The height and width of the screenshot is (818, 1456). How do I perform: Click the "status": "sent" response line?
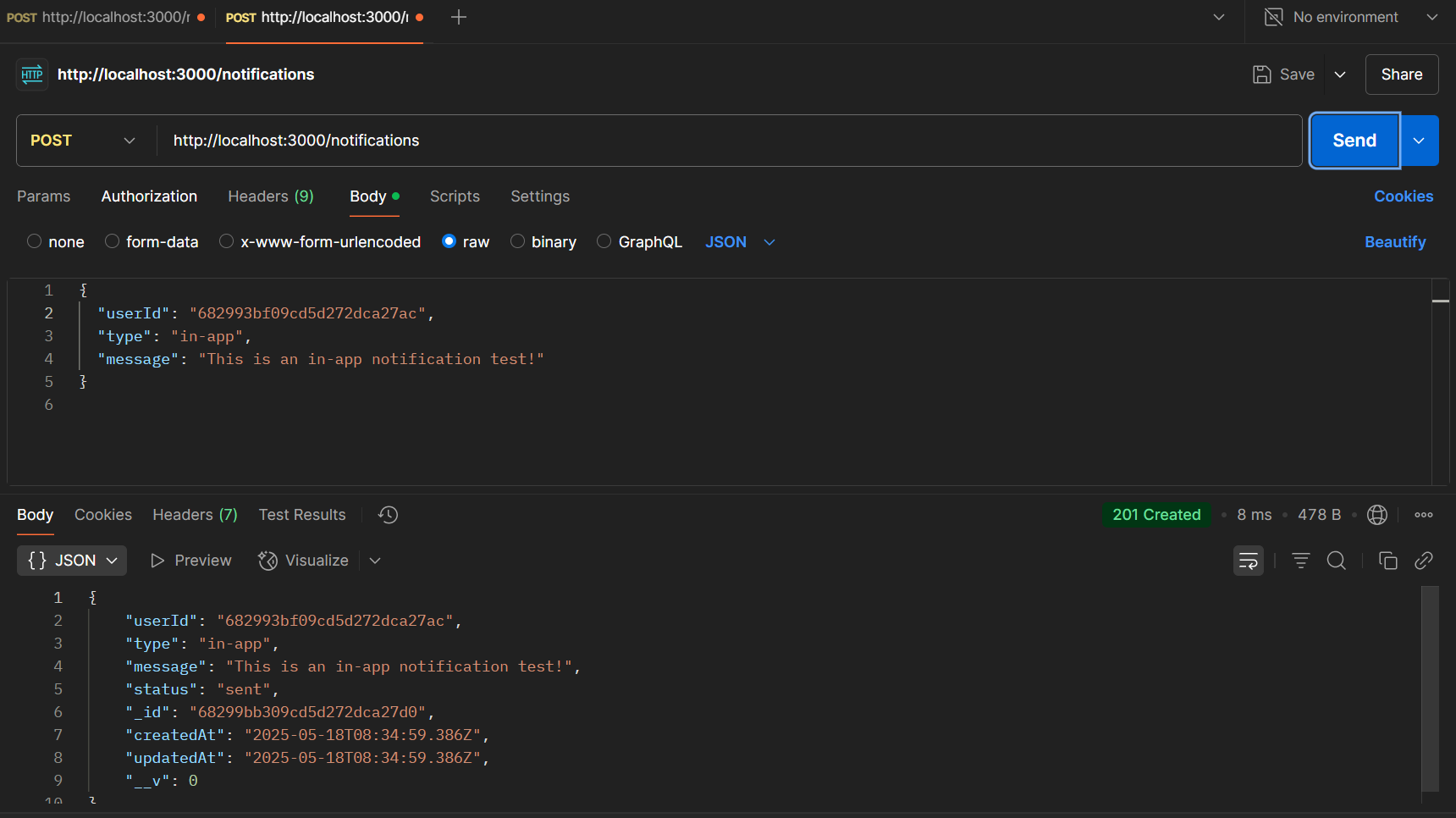201,689
